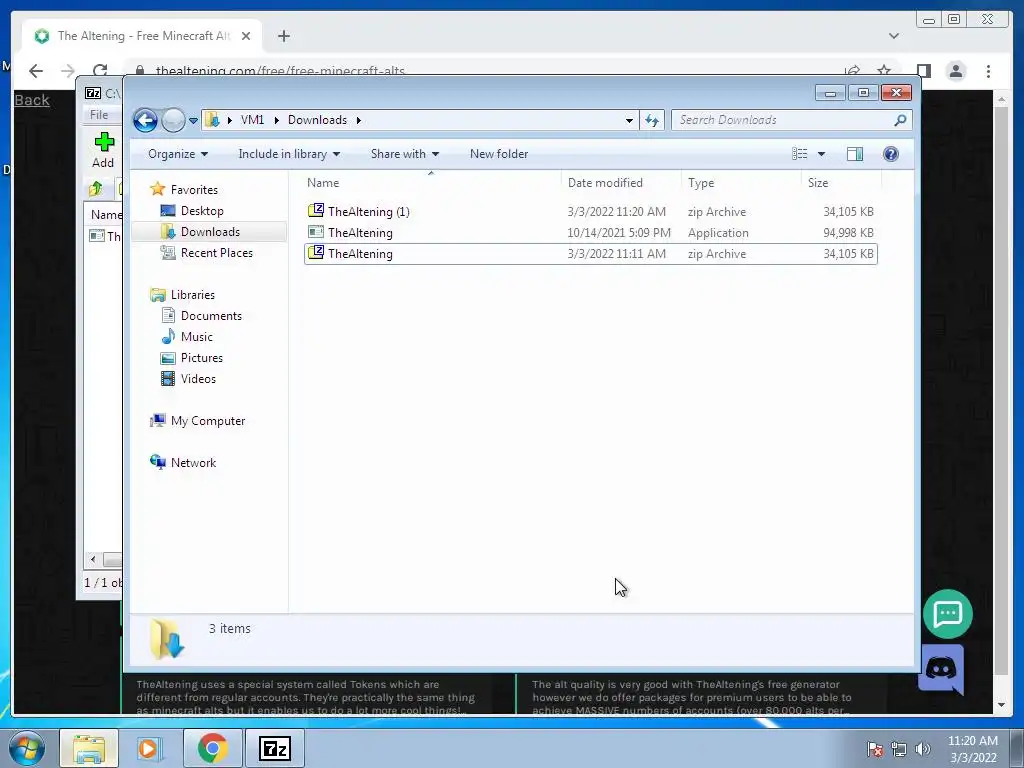Click the TheAltening application file icon
Screen dimensions: 1024x768
click(316, 232)
